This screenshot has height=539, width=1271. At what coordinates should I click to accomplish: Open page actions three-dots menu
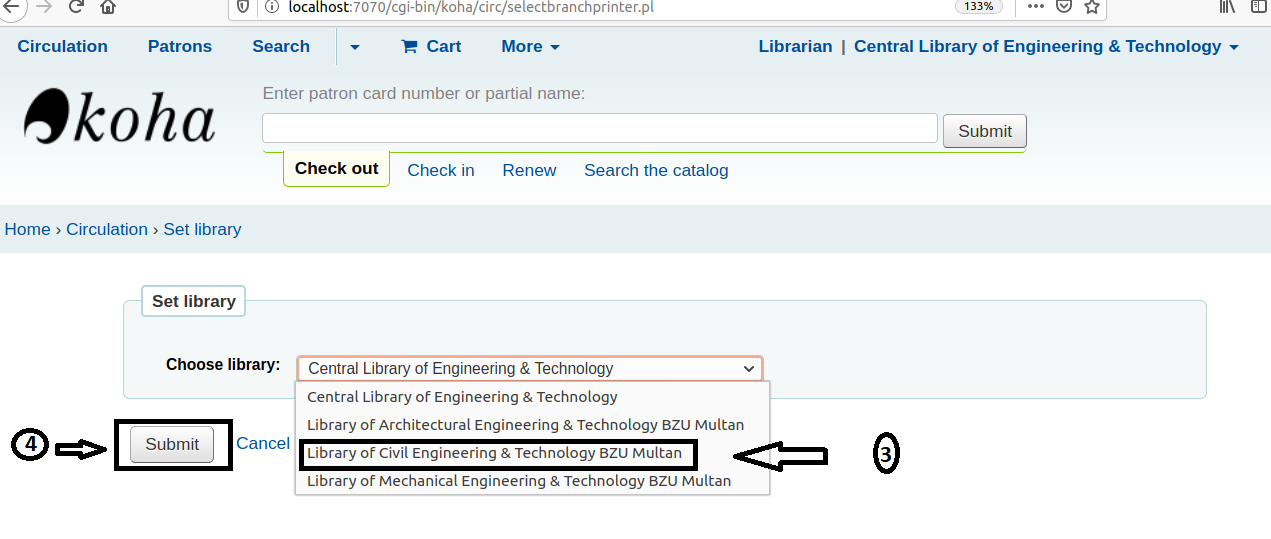point(1036,6)
